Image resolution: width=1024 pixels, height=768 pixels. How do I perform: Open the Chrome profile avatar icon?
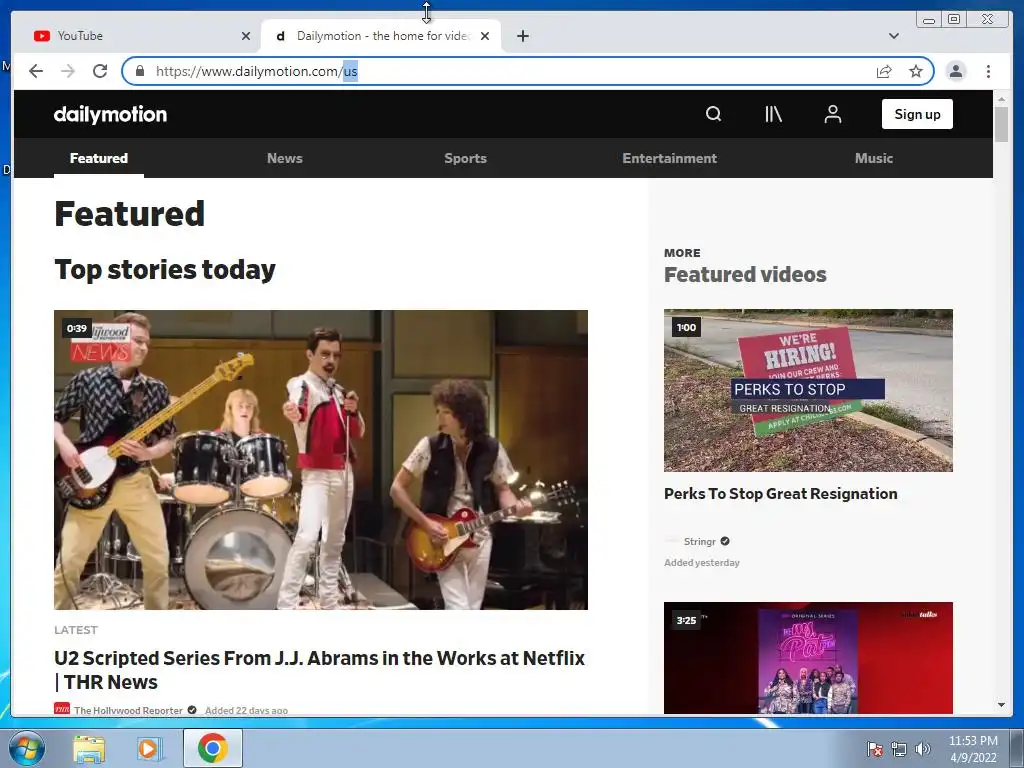tap(955, 71)
